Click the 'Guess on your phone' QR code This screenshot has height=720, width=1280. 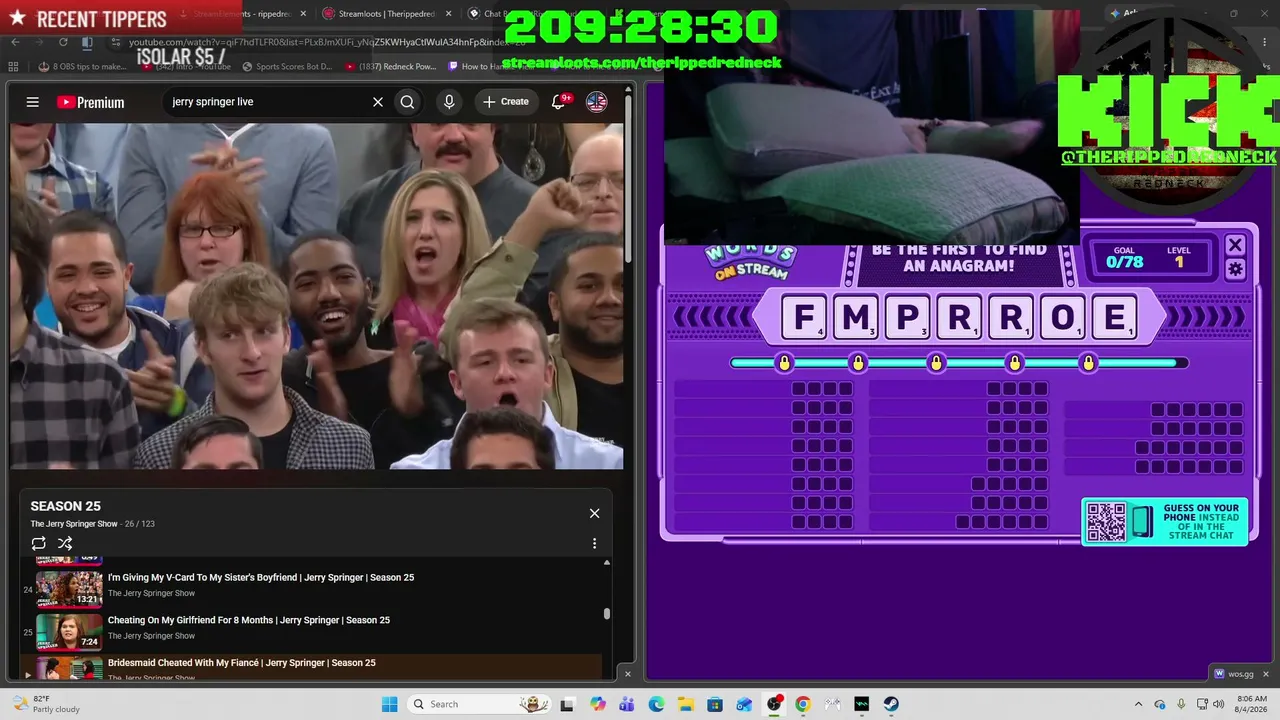1106,521
